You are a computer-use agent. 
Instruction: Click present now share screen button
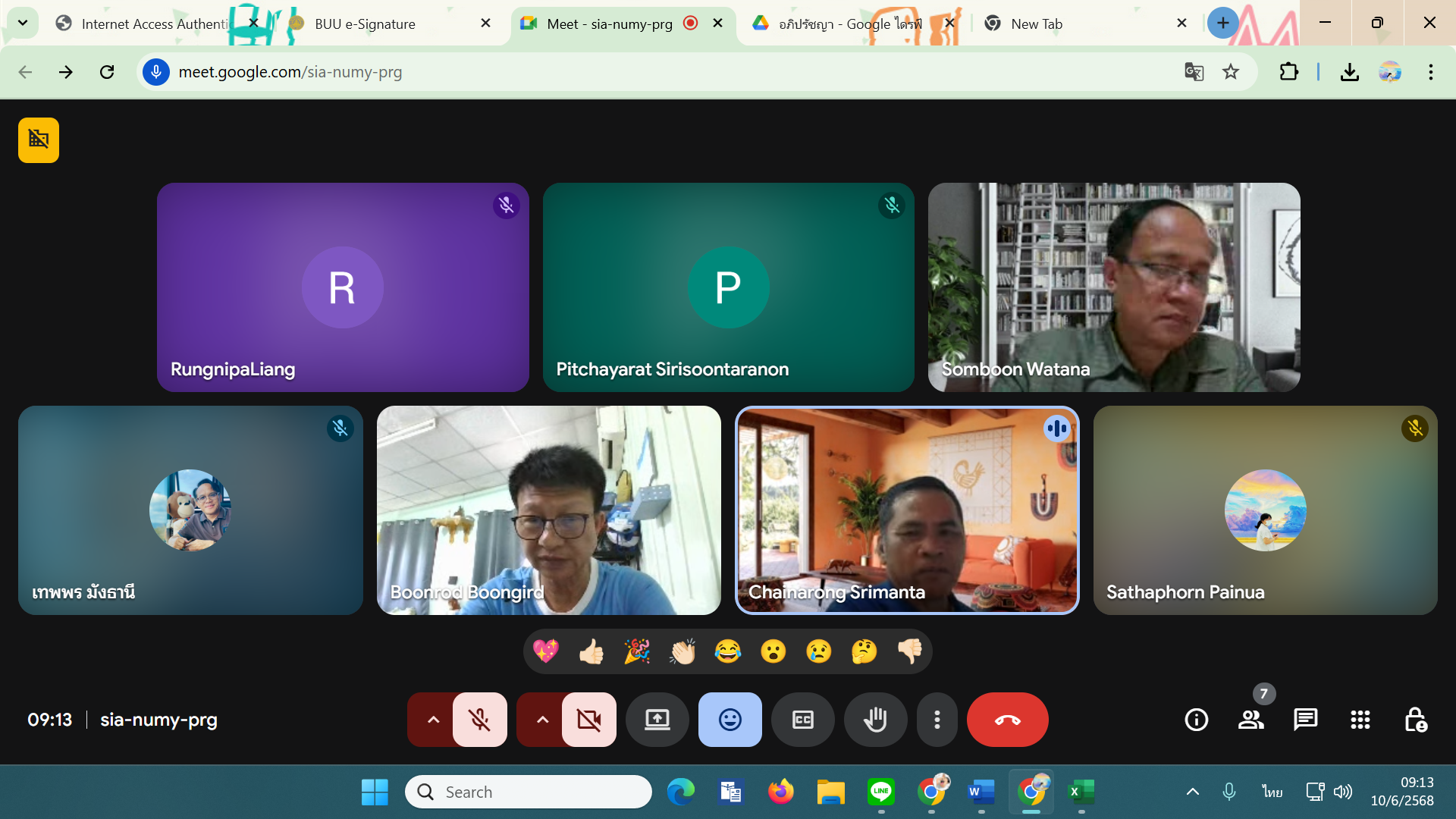pyautogui.click(x=657, y=720)
